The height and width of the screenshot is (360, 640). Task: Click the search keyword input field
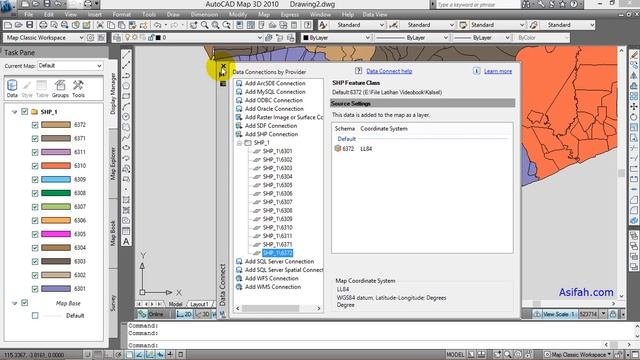coord(477,4)
